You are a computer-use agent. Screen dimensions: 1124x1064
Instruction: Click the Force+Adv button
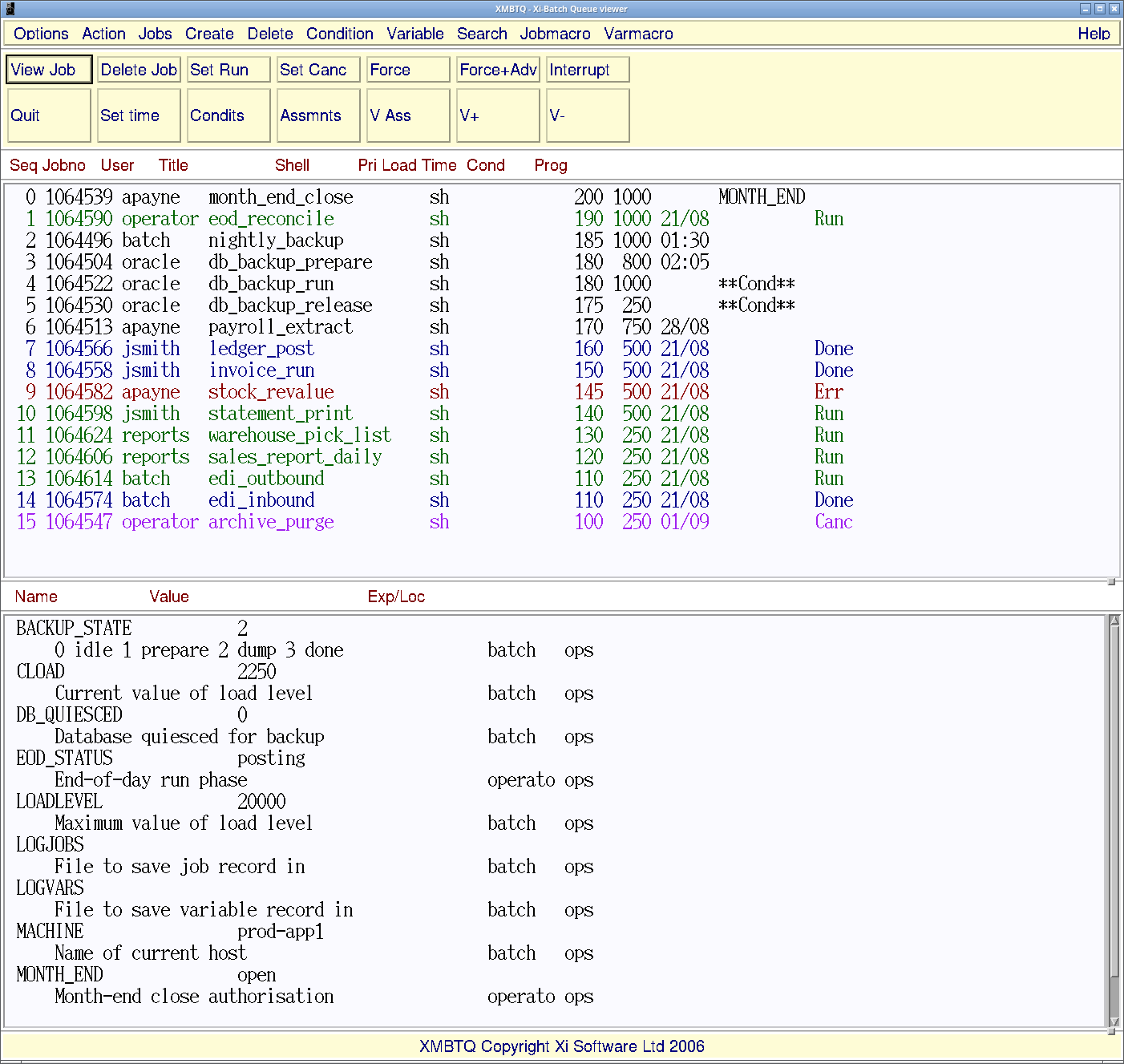pyautogui.click(x=498, y=70)
